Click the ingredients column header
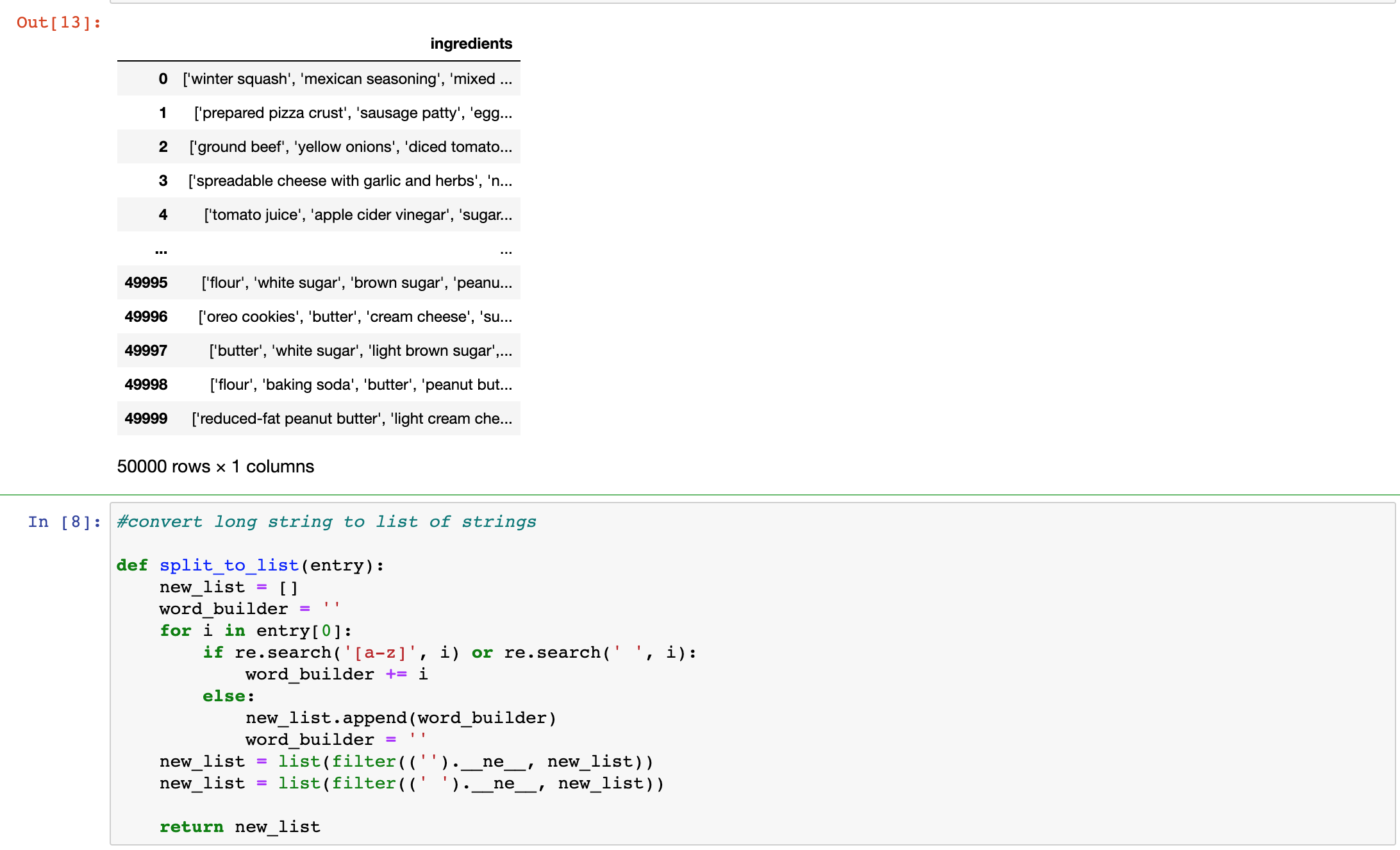This screenshot has width=1400, height=850. point(471,44)
